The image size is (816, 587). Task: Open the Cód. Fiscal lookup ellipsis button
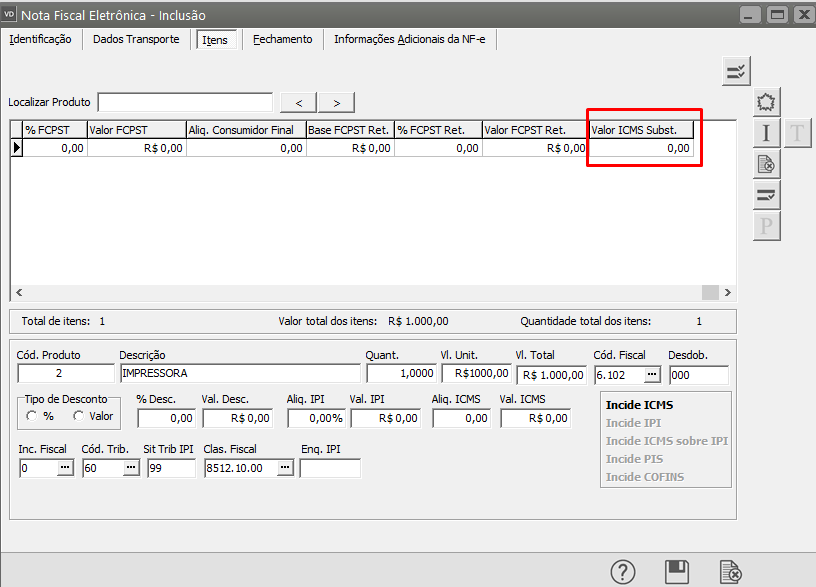[652, 375]
